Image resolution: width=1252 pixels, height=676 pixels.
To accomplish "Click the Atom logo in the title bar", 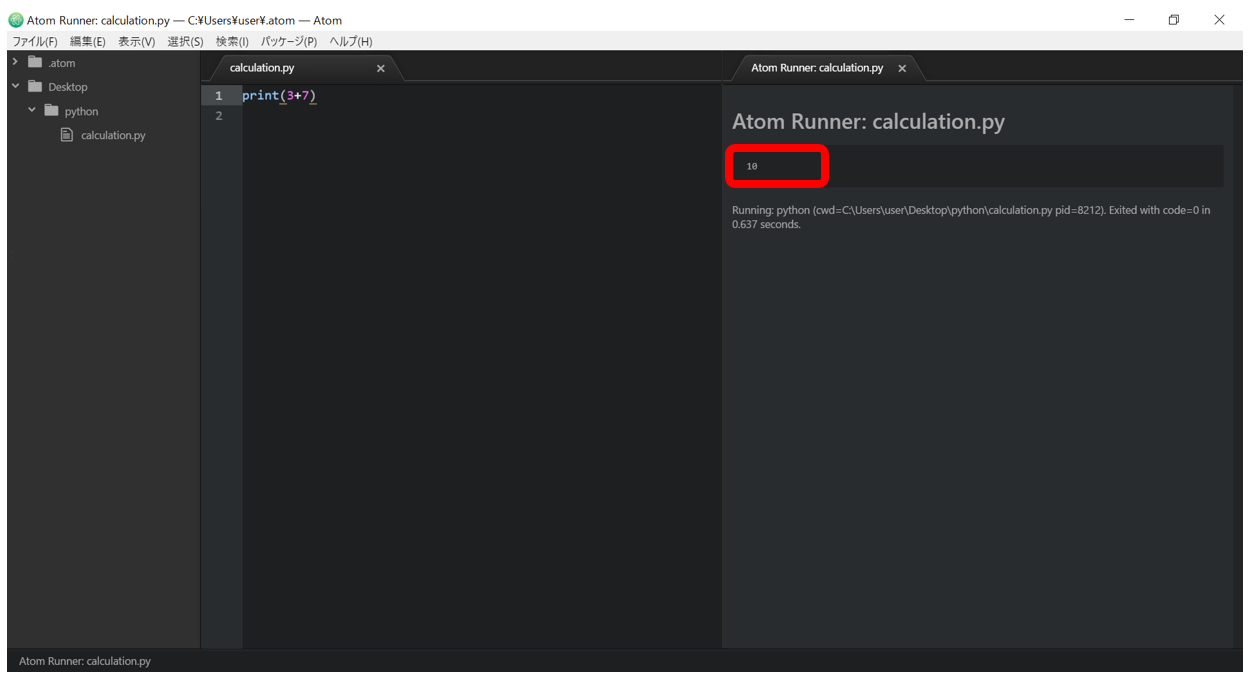I will pyautogui.click(x=16, y=20).
